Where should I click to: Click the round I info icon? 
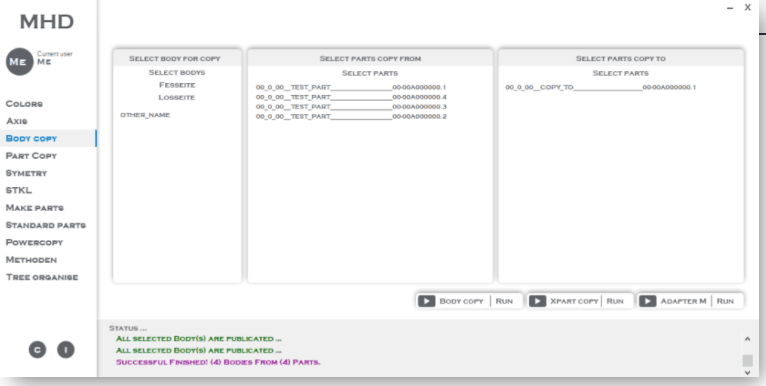(x=66, y=350)
